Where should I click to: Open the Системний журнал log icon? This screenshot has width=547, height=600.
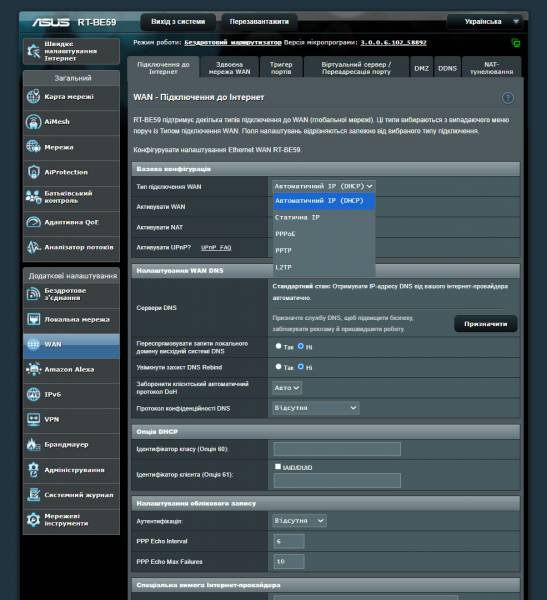[x=33, y=495]
